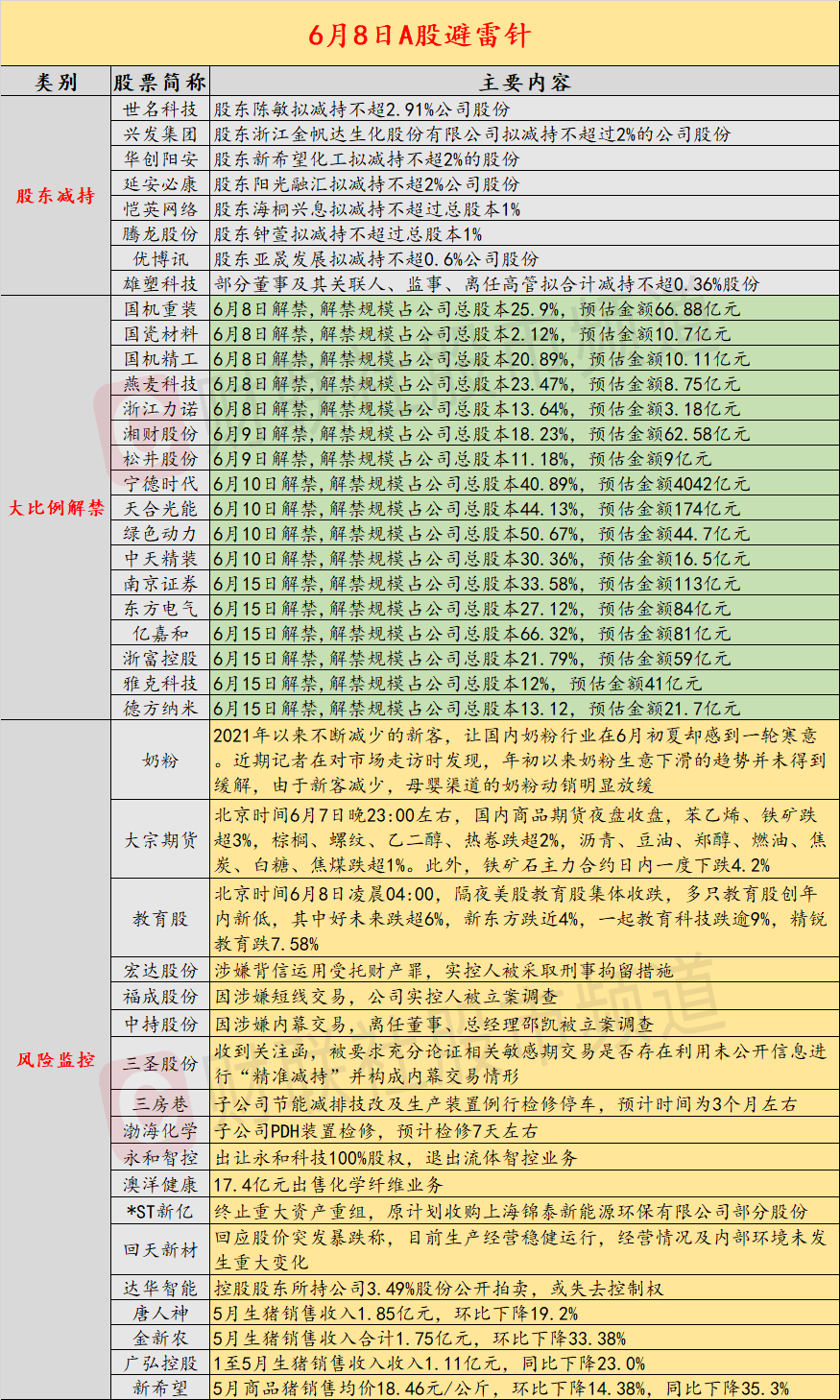Click stock name 恺英网络
Image resolution: width=840 pixels, height=1400 pixels.
coord(160,209)
